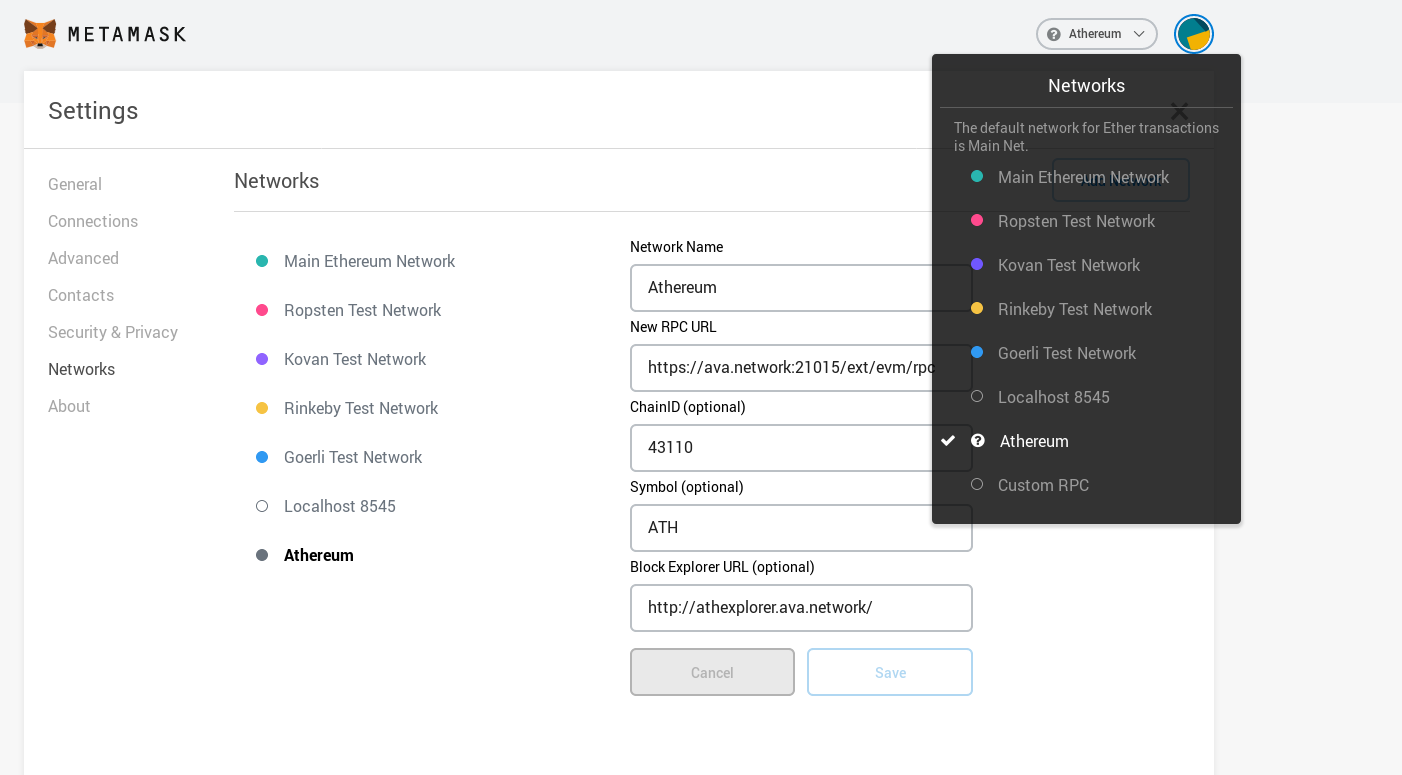
Task: Select Localhost 8545 in settings list
Action: point(340,506)
